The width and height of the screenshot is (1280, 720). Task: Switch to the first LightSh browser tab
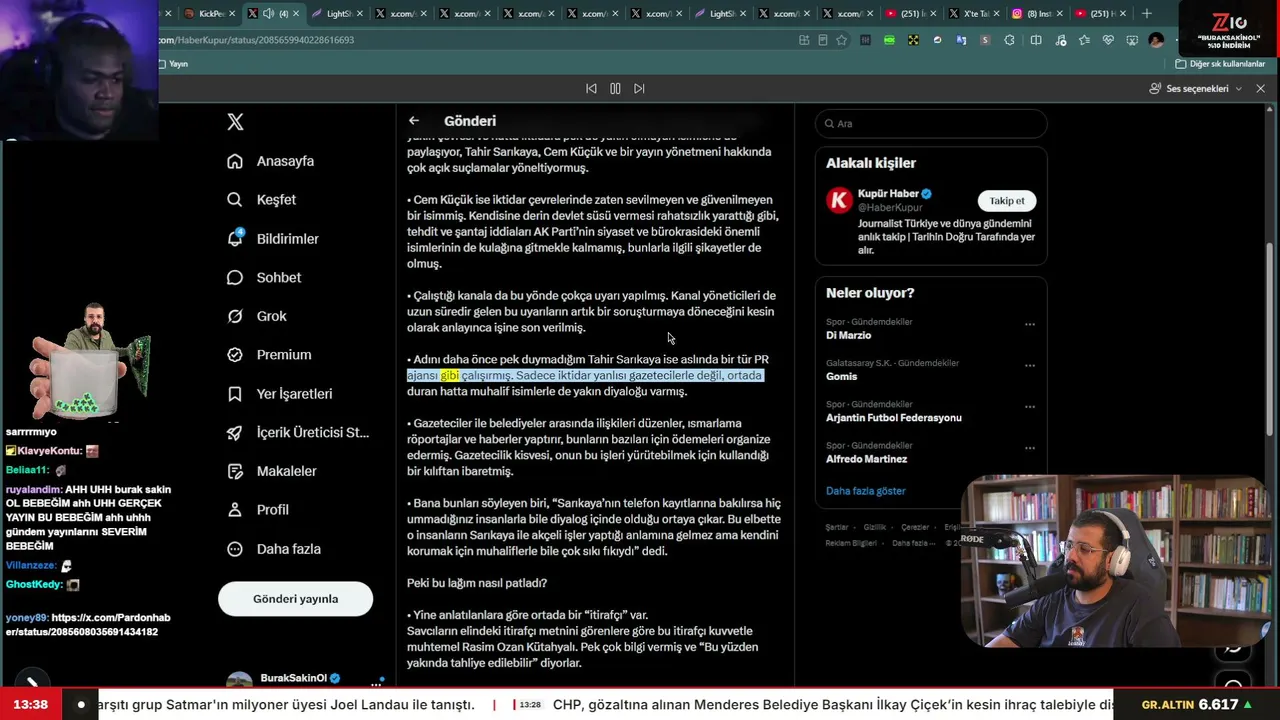tap(339, 14)
